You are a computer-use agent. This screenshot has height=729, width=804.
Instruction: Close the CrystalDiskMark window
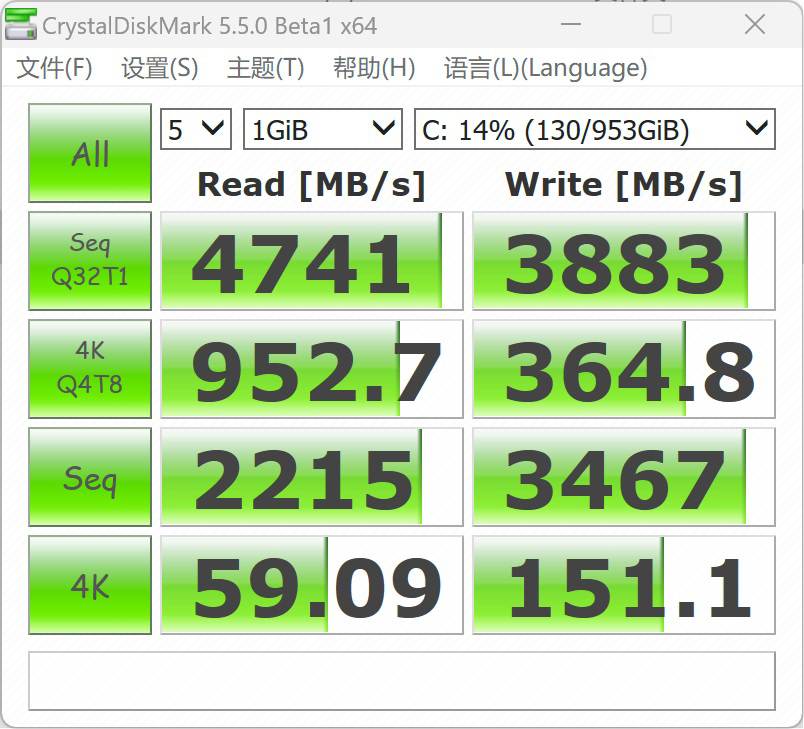pyautogui.click(x=755, y=24)
